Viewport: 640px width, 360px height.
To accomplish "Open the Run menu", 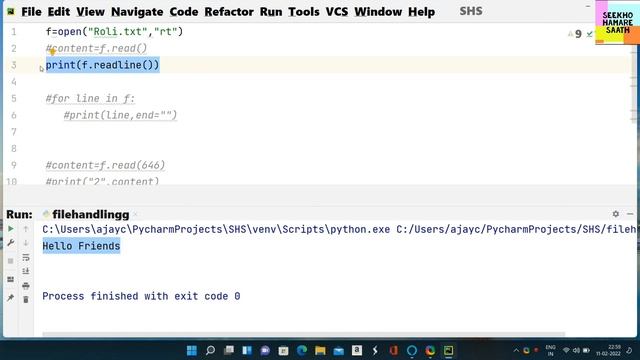I will 271,12.
